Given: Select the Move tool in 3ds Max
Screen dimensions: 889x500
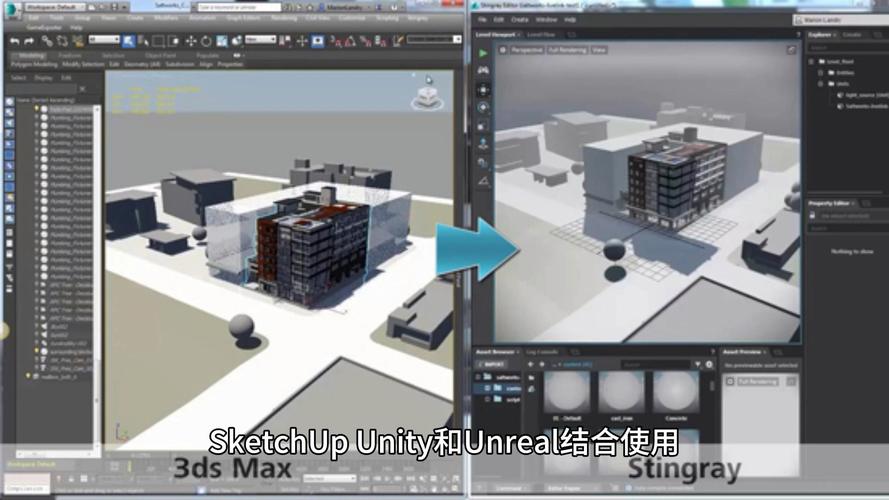Looking at the screenshot, I should pyautogui.click(x=191, y=41).
